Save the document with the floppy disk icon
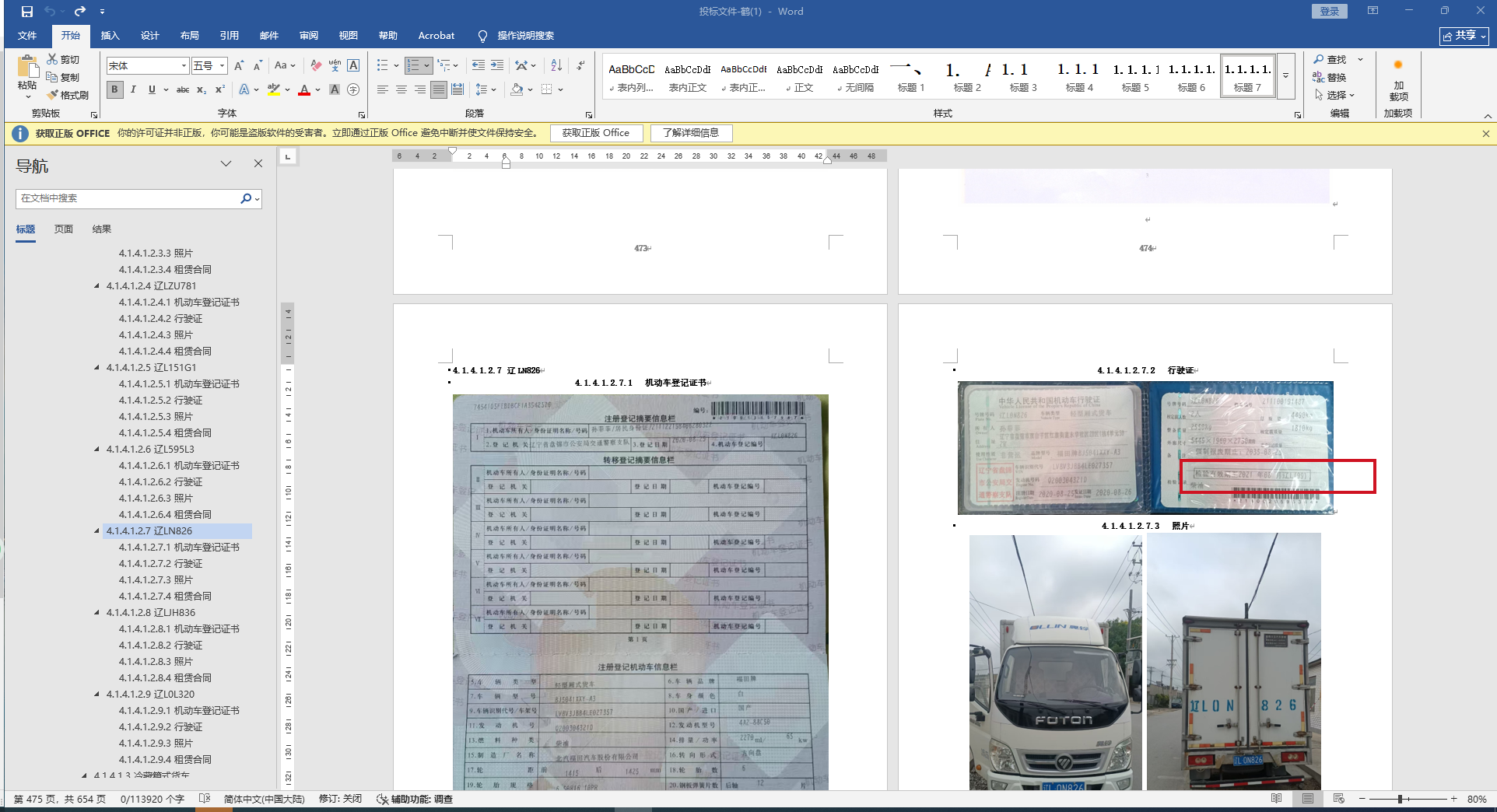 (27, 12)
